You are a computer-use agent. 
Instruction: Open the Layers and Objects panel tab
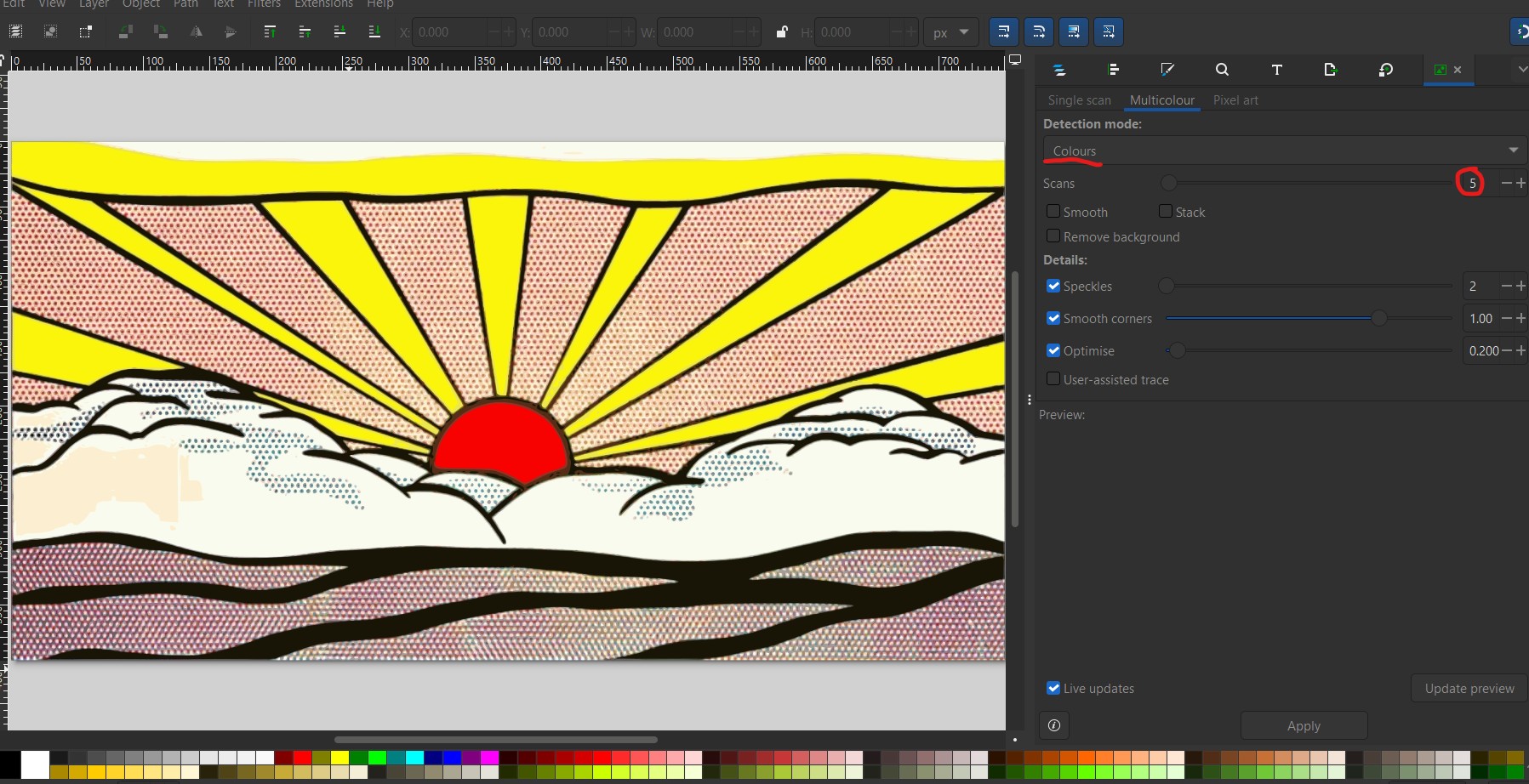pos(1059,70)
